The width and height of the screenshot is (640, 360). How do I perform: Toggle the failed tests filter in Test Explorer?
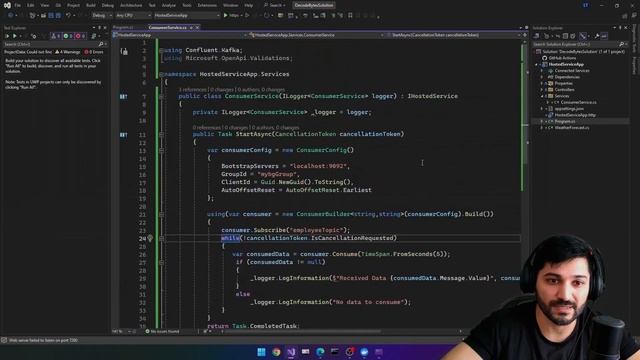(x=80, y=36)
